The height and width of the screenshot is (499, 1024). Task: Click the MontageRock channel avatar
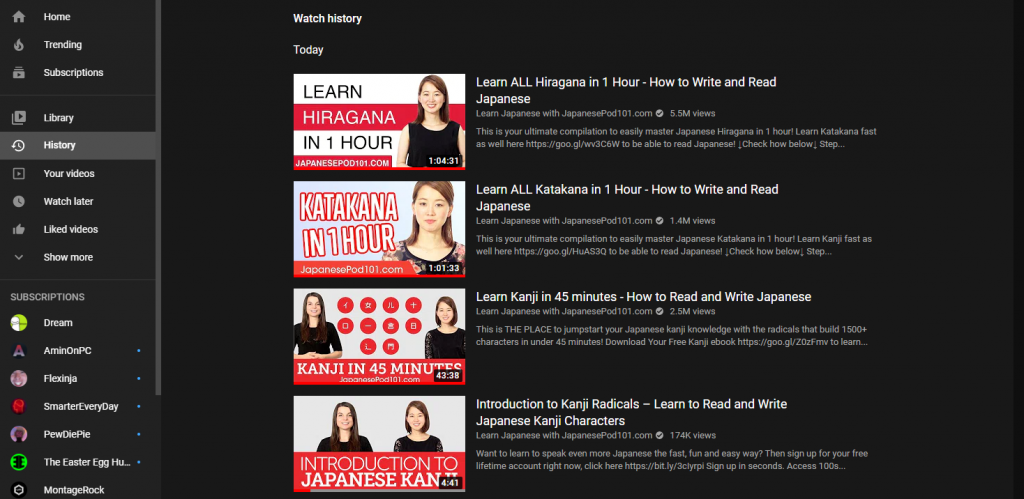19,490
